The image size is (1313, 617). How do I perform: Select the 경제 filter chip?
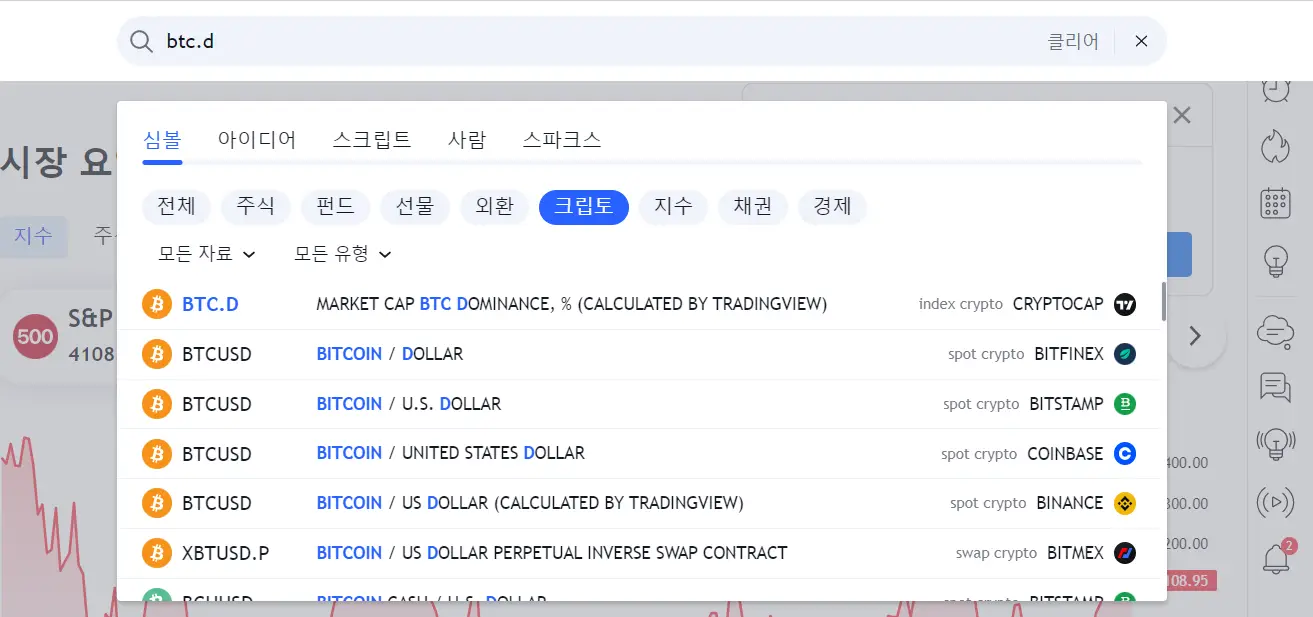click(x=833, y=207)
